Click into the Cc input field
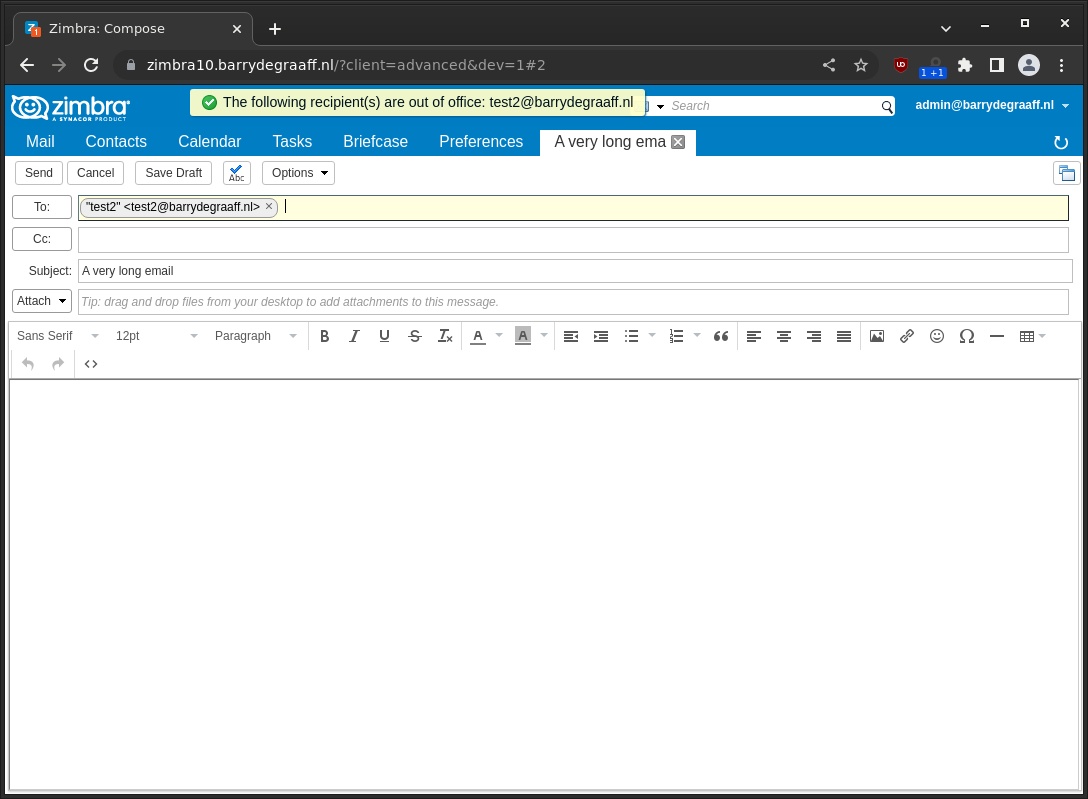This screenshot has width=1088, height=799. click(573, 240)
